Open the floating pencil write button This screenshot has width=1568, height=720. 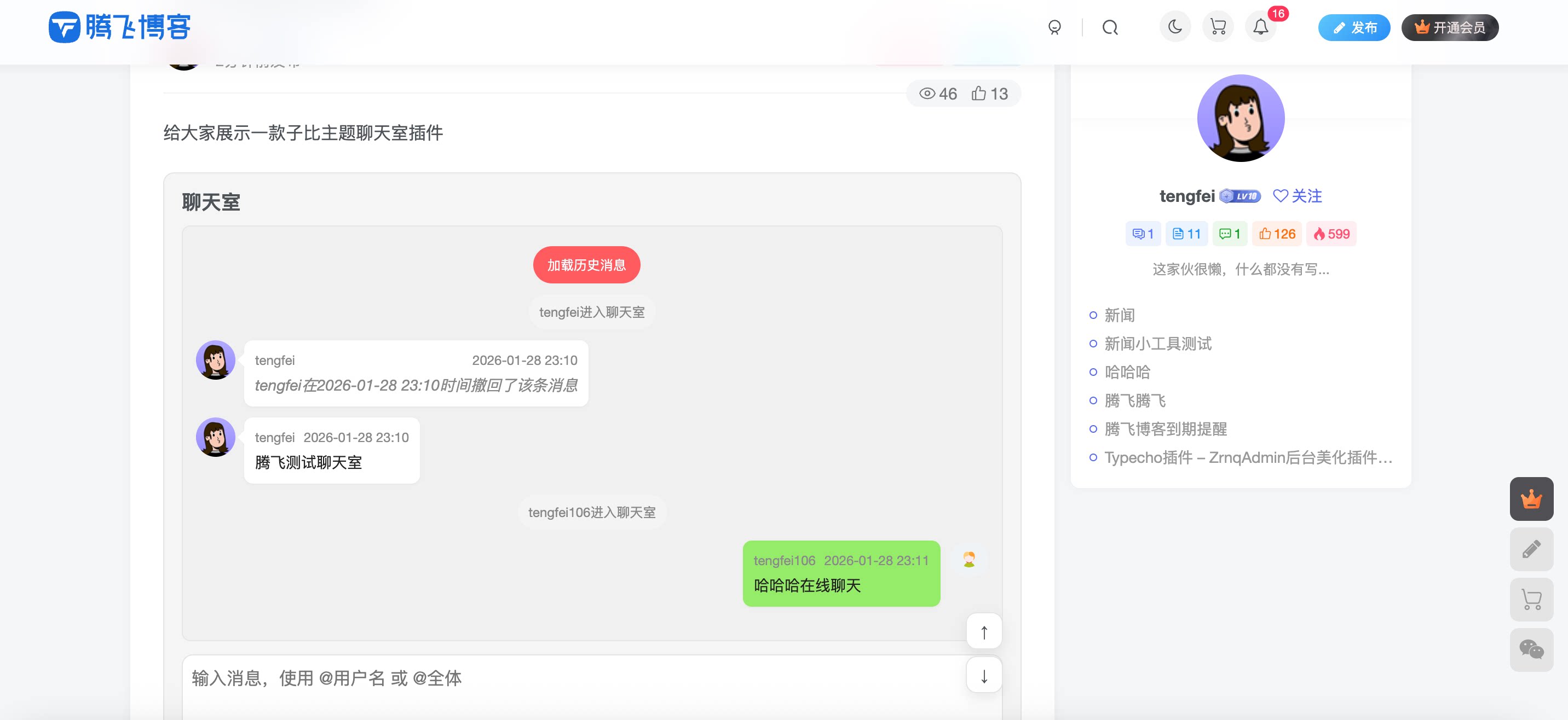1531,549
